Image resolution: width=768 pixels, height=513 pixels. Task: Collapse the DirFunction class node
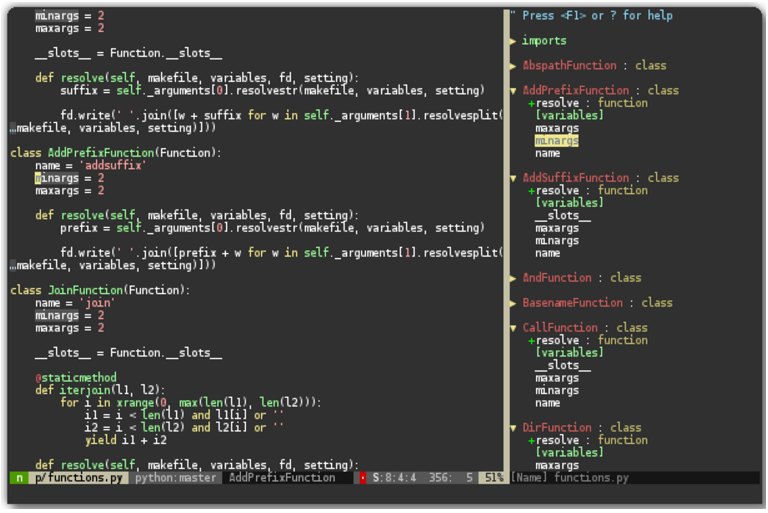point(513,428)
